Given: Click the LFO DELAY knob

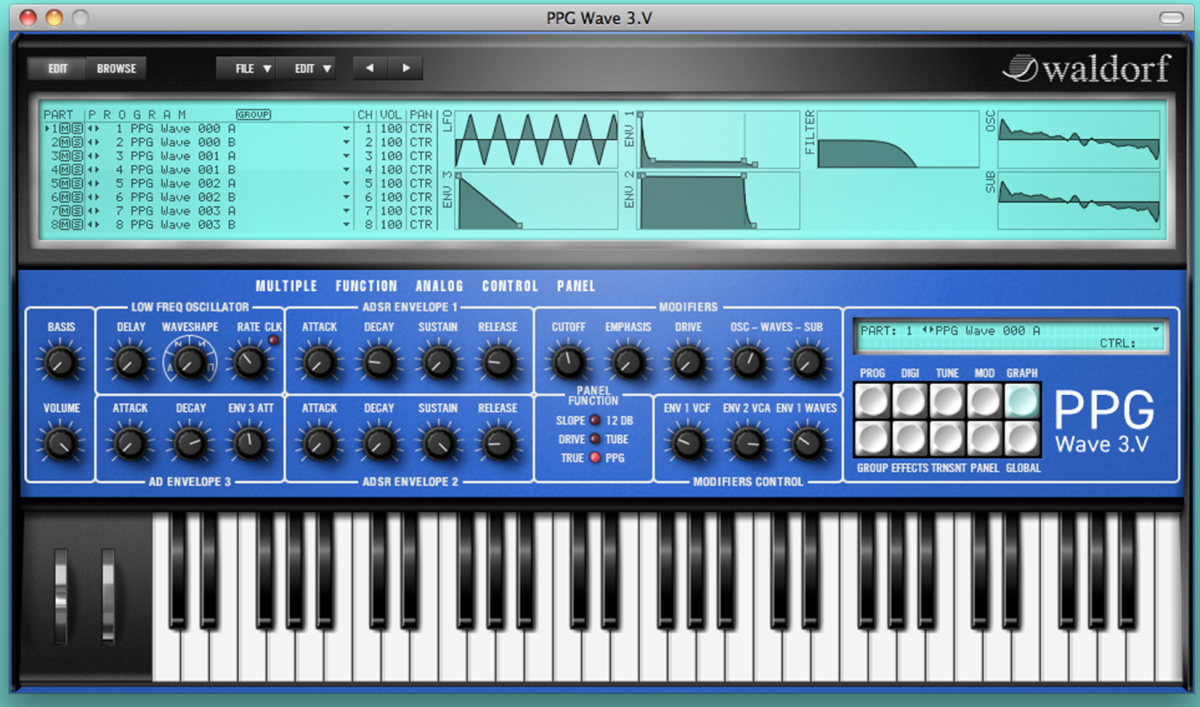Looking at the screenshot, I should (129, 362).
